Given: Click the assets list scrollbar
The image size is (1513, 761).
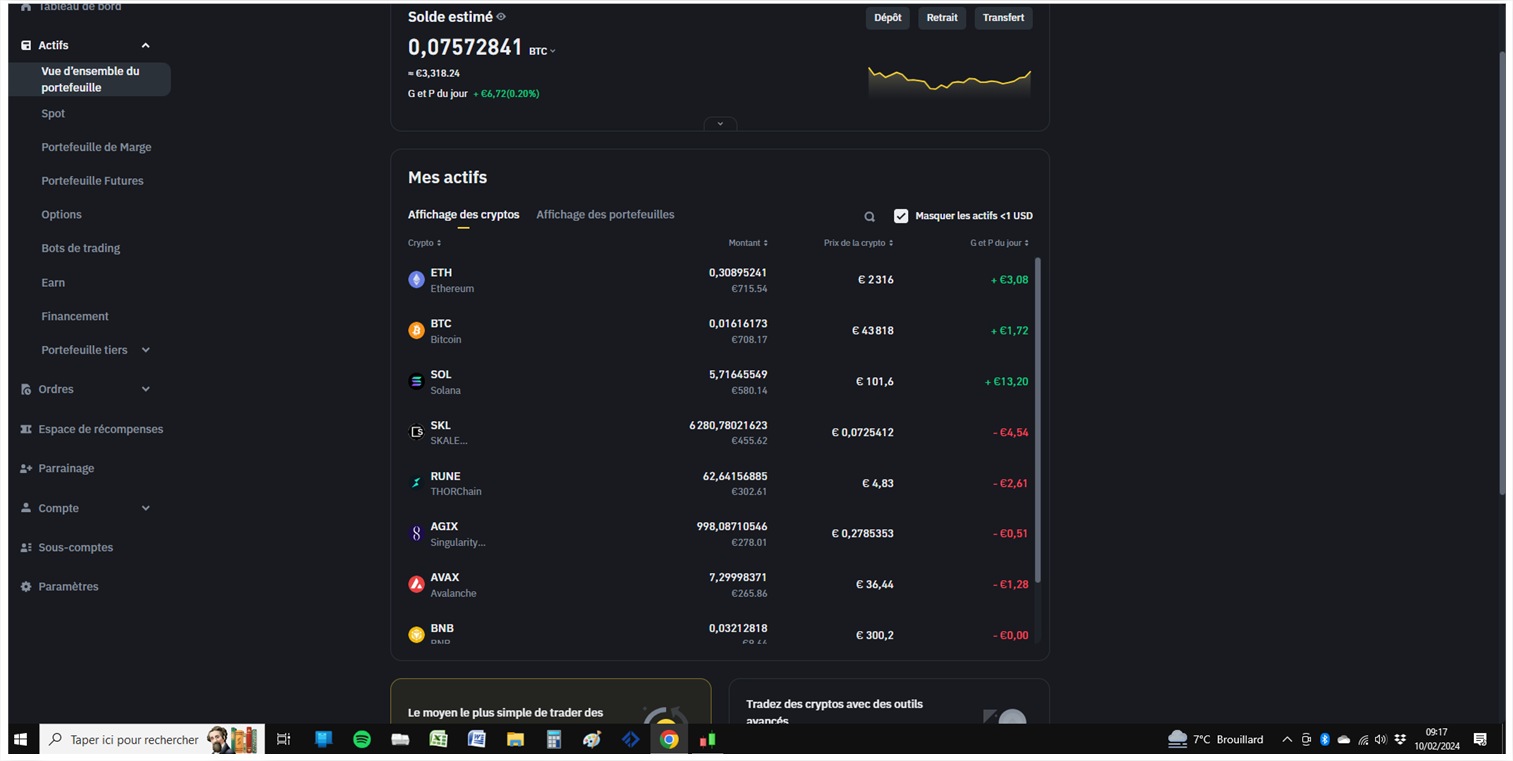Looking at the screenshot, I should click(1037, 420).
